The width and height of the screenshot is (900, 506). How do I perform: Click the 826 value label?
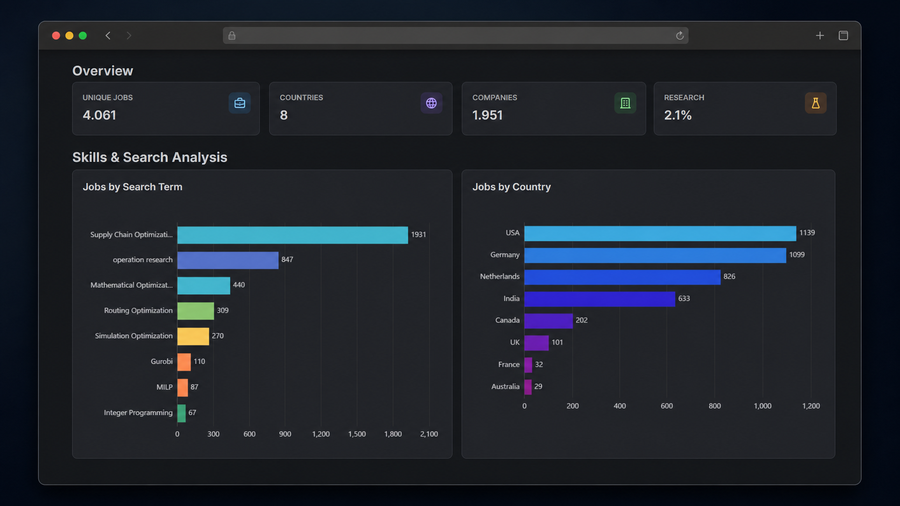[x=729, y=277]
